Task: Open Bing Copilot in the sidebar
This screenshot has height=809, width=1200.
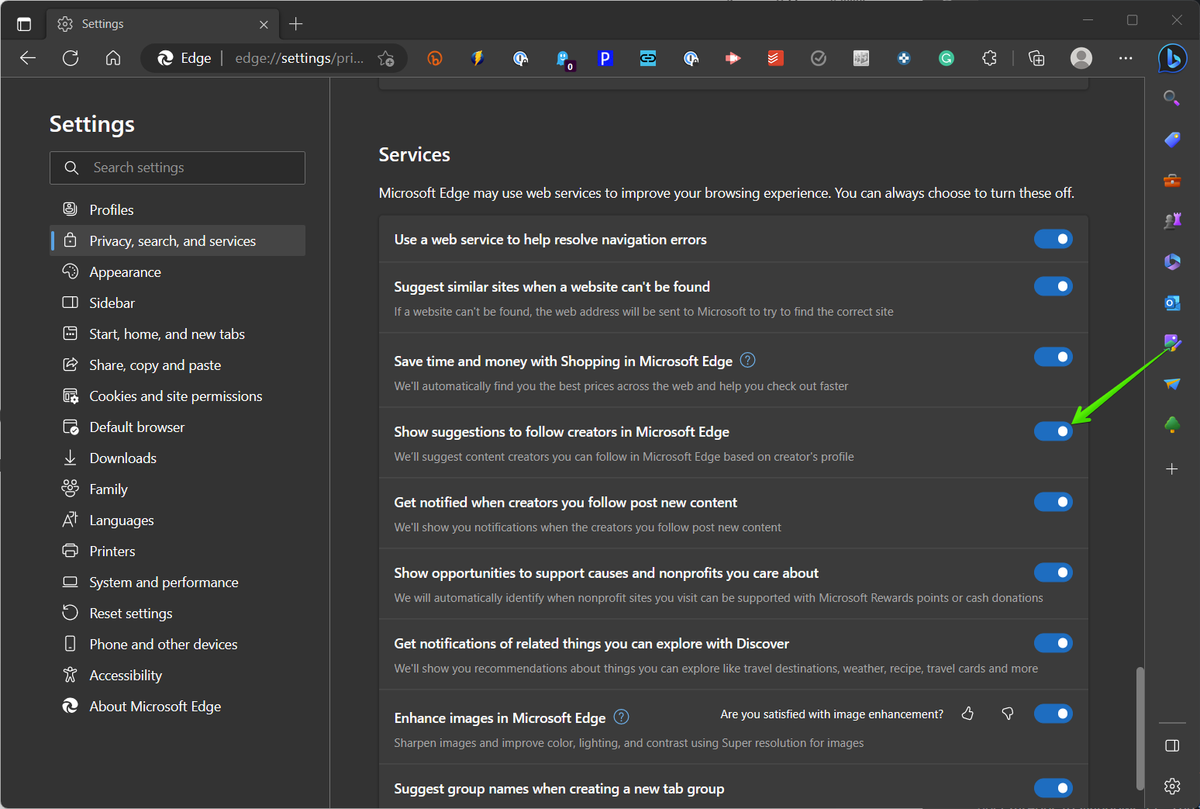Action: [1171, 59]
